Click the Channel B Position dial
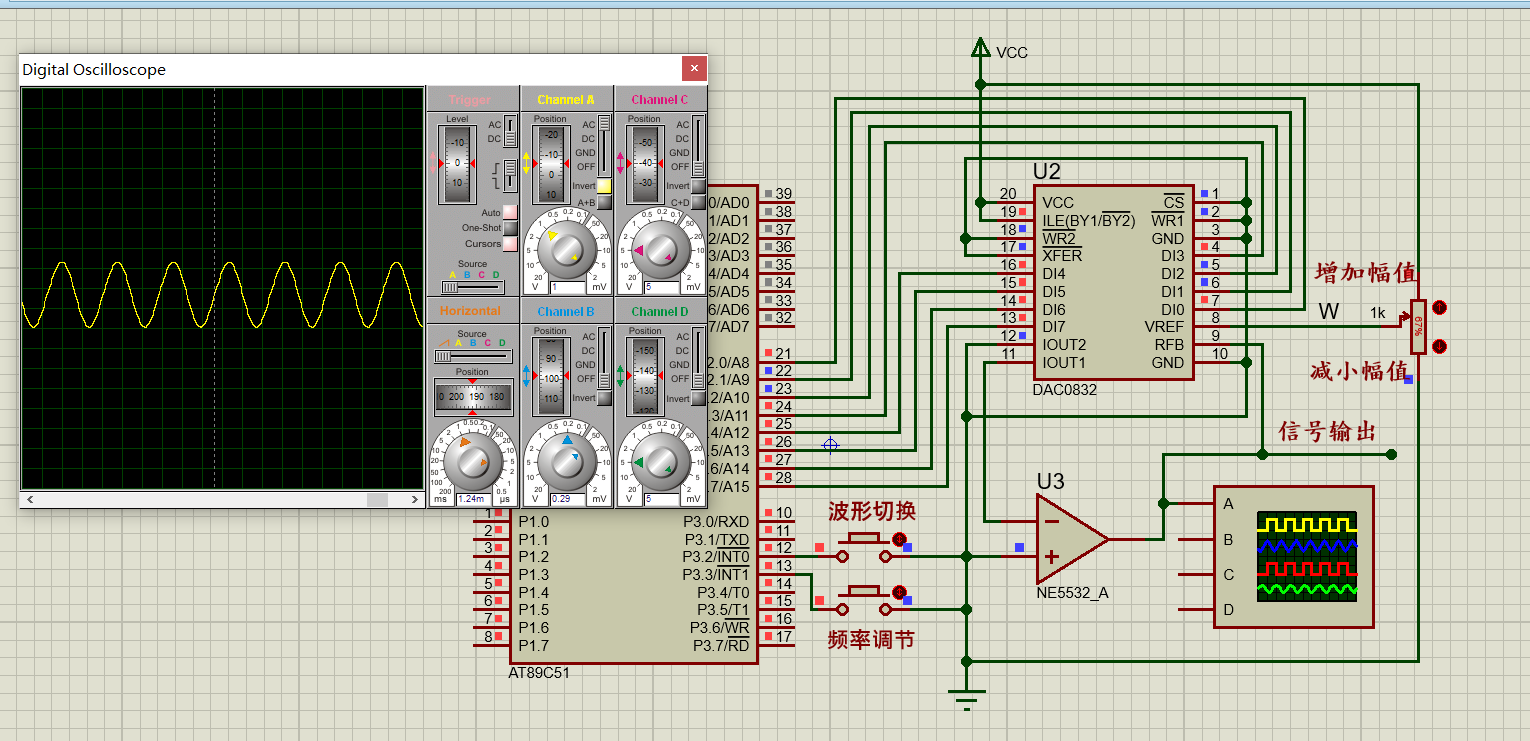 click(550, 375)
